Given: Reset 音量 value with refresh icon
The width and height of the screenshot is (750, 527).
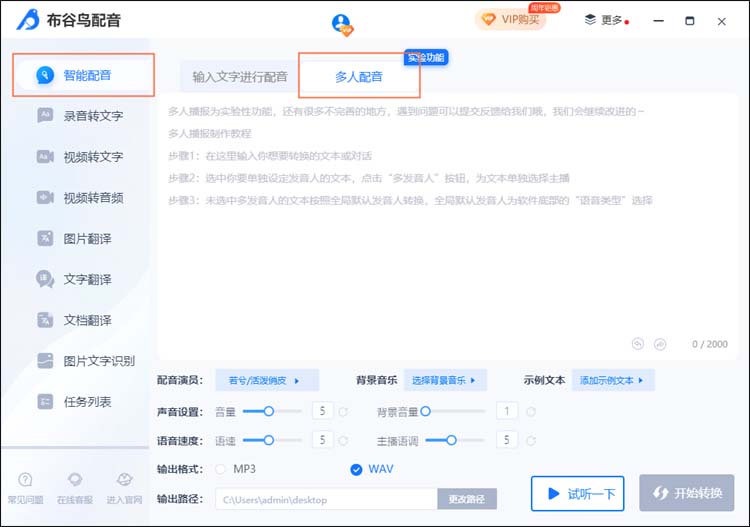Looking at the screenshot, I should (343, 411).
